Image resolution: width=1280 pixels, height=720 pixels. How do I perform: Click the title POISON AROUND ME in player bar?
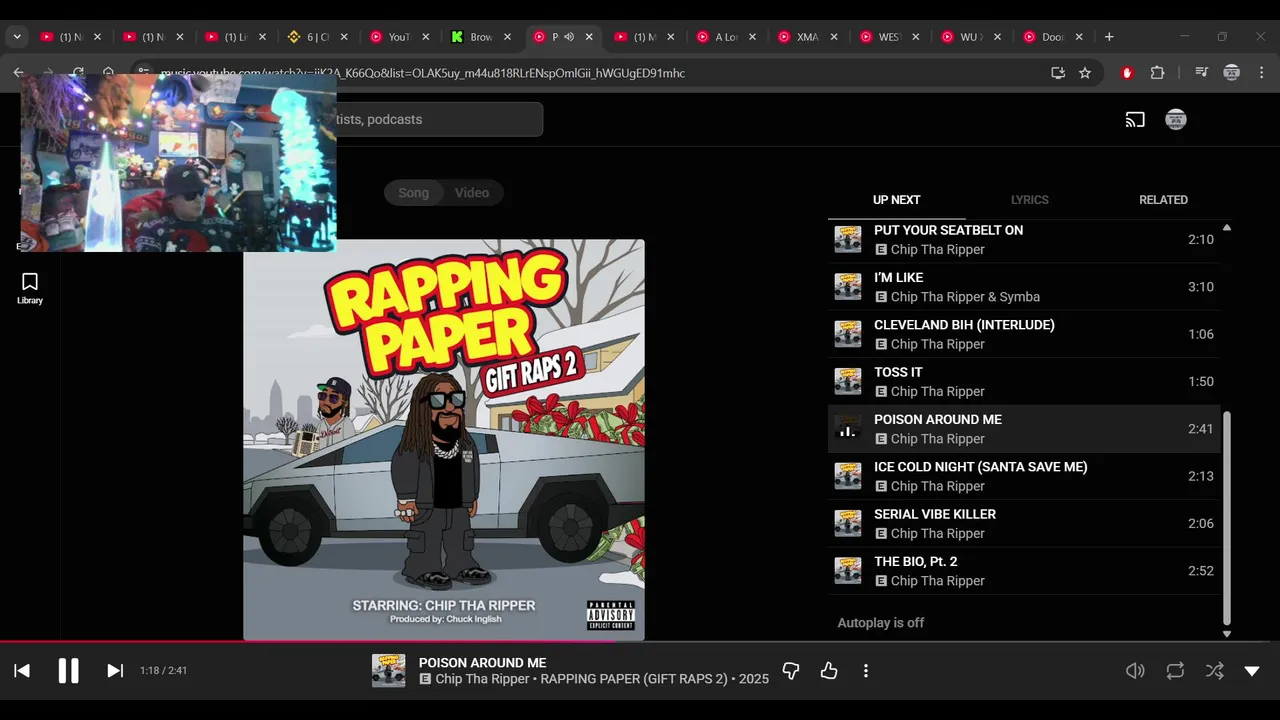(x=482, y=663)
